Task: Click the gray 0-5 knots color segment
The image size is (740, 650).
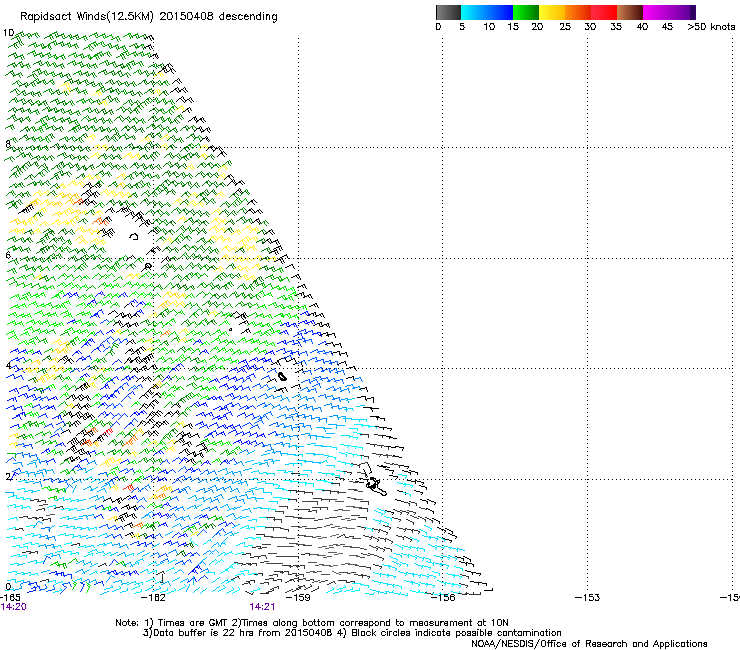Action: 448,12
